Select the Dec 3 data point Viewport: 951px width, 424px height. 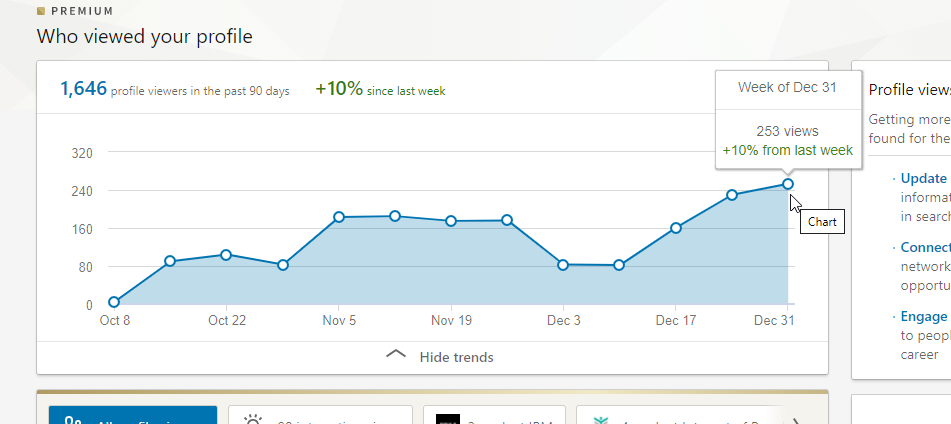tap(563, 265)
